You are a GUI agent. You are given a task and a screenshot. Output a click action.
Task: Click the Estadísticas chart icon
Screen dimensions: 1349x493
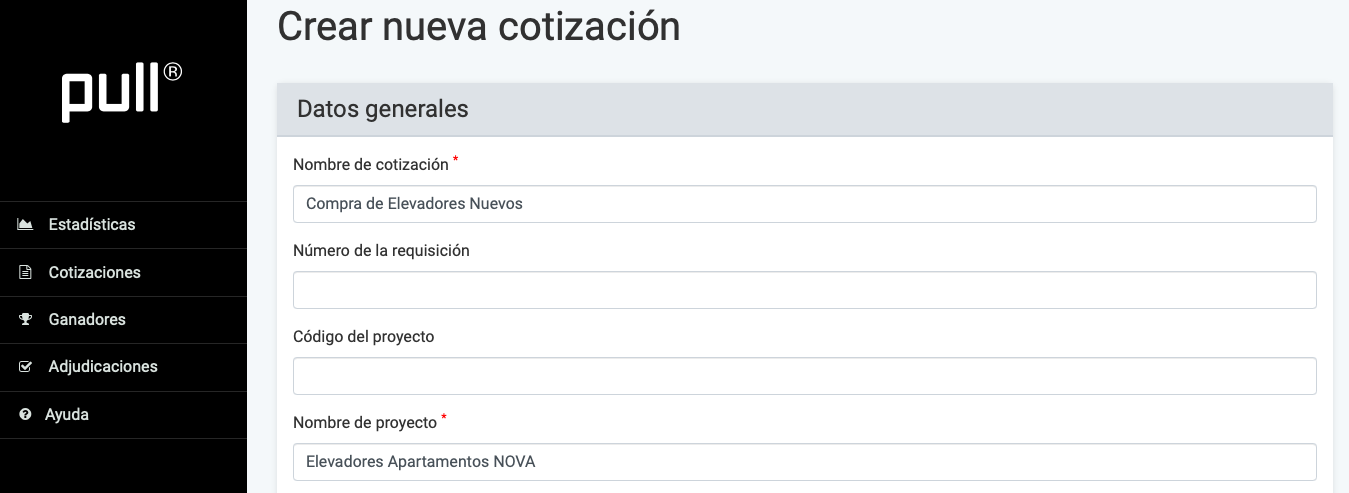pos(26,225)
